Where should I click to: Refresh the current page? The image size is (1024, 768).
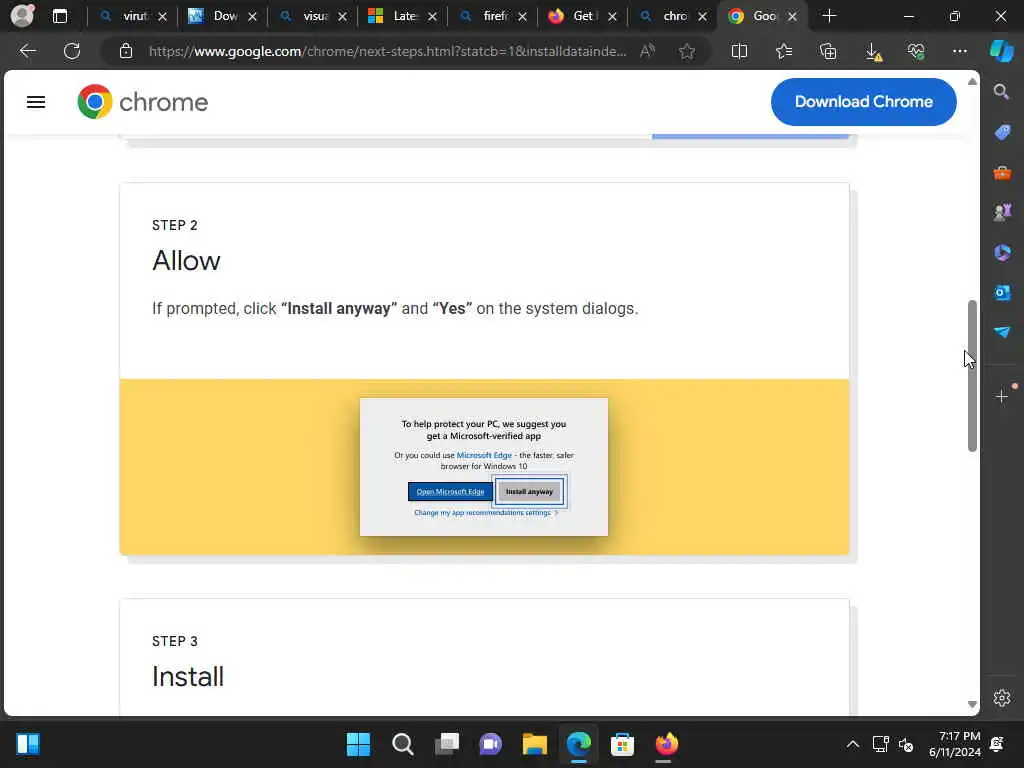point(72,51)
